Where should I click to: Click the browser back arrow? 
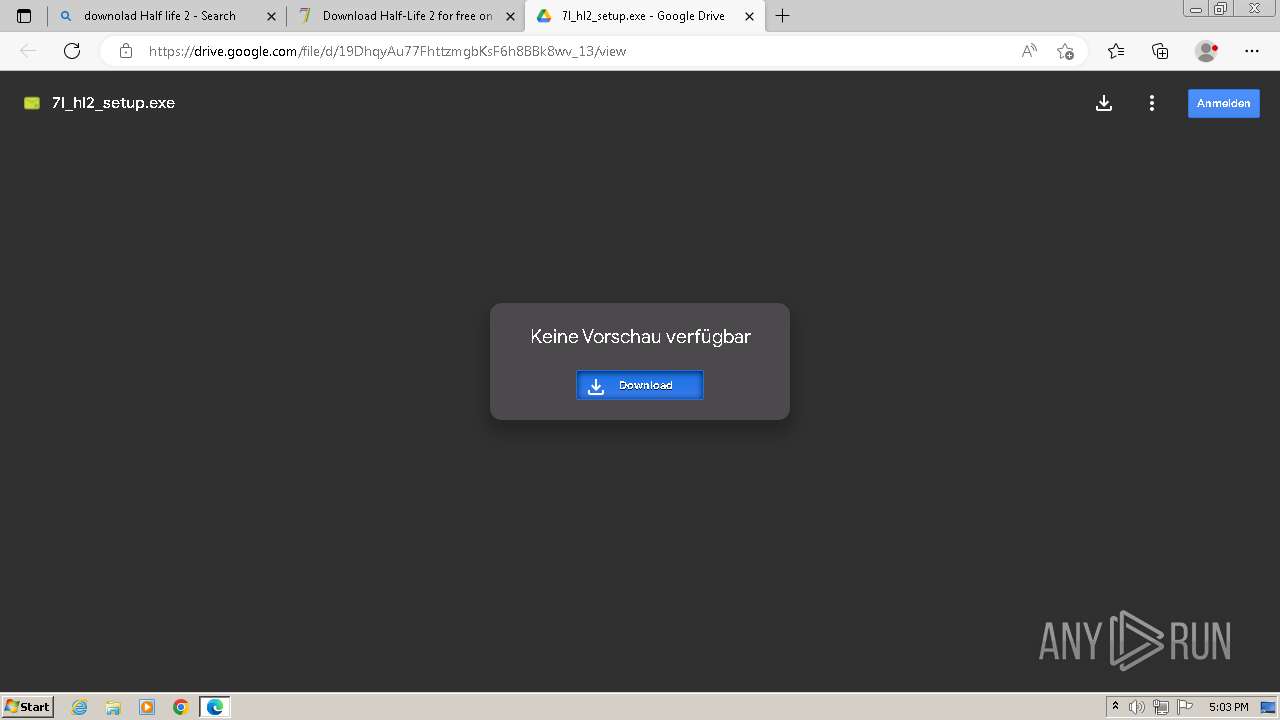click(x=28, y=51)
